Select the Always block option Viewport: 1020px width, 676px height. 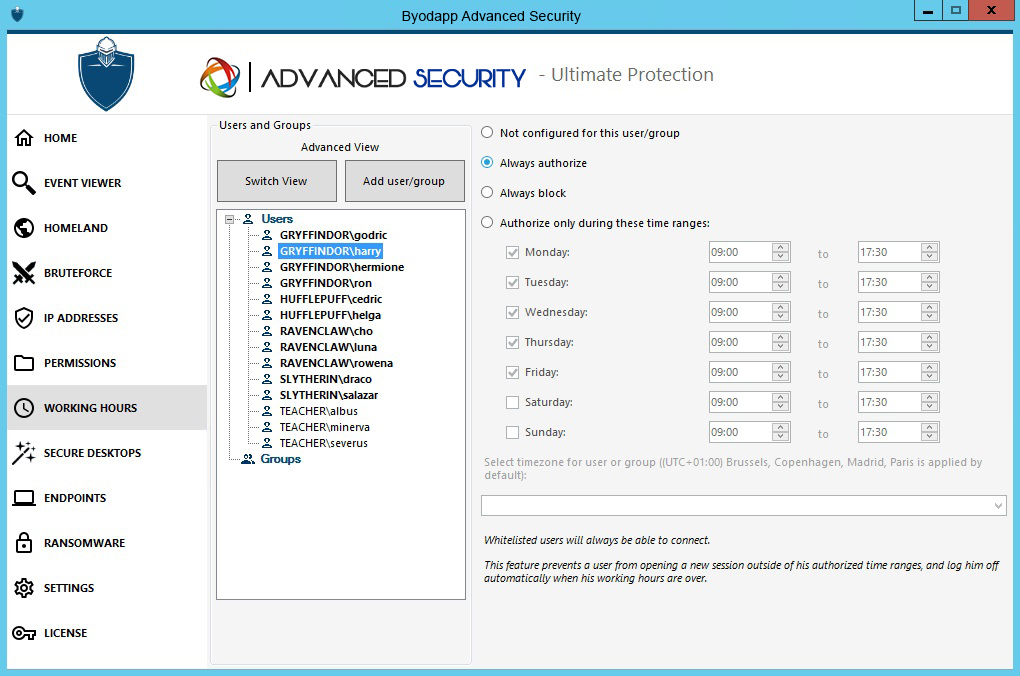click(487, 193)
